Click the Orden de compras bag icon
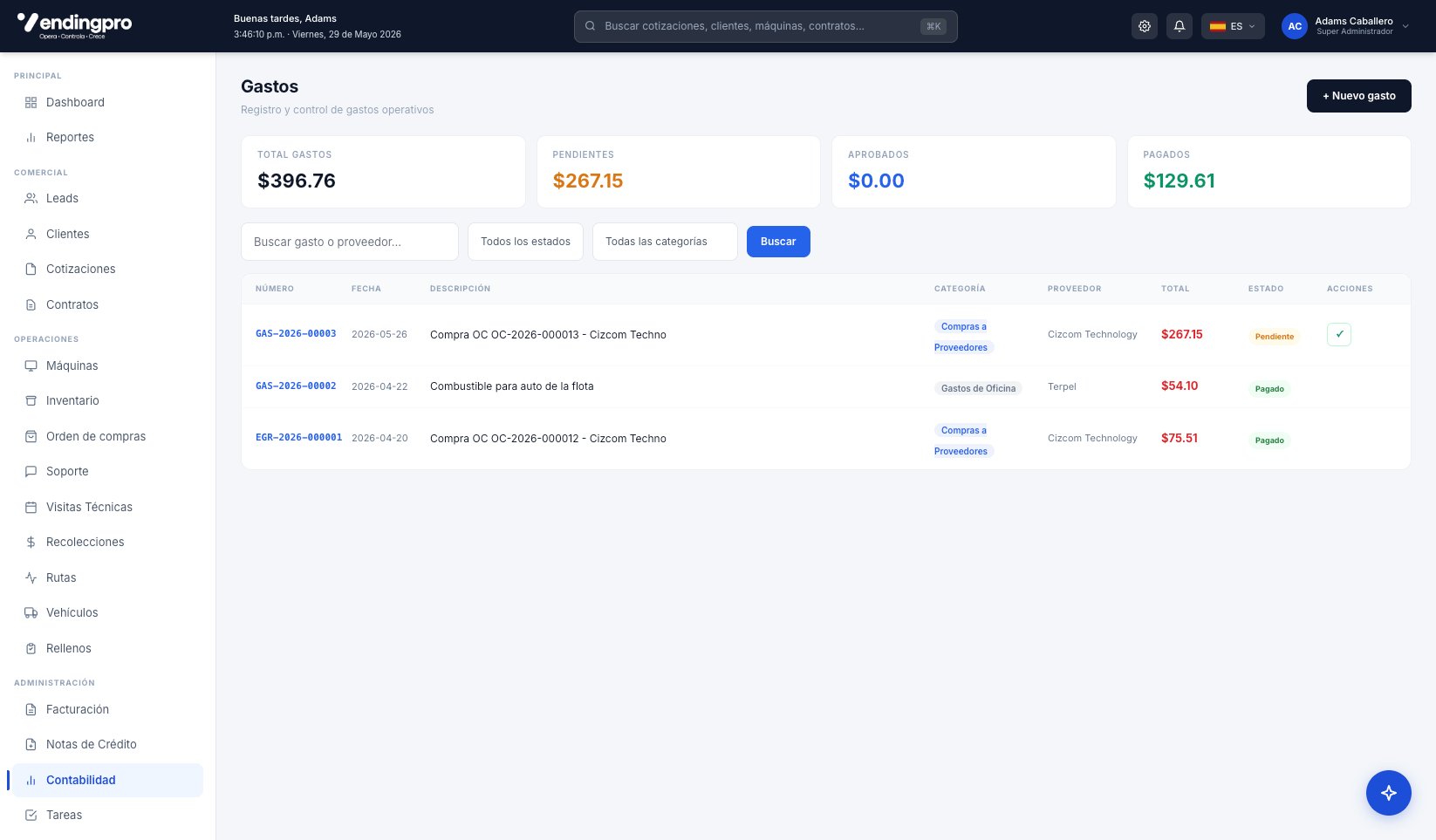Screen dimensions: 1436x840 [31, 436]
